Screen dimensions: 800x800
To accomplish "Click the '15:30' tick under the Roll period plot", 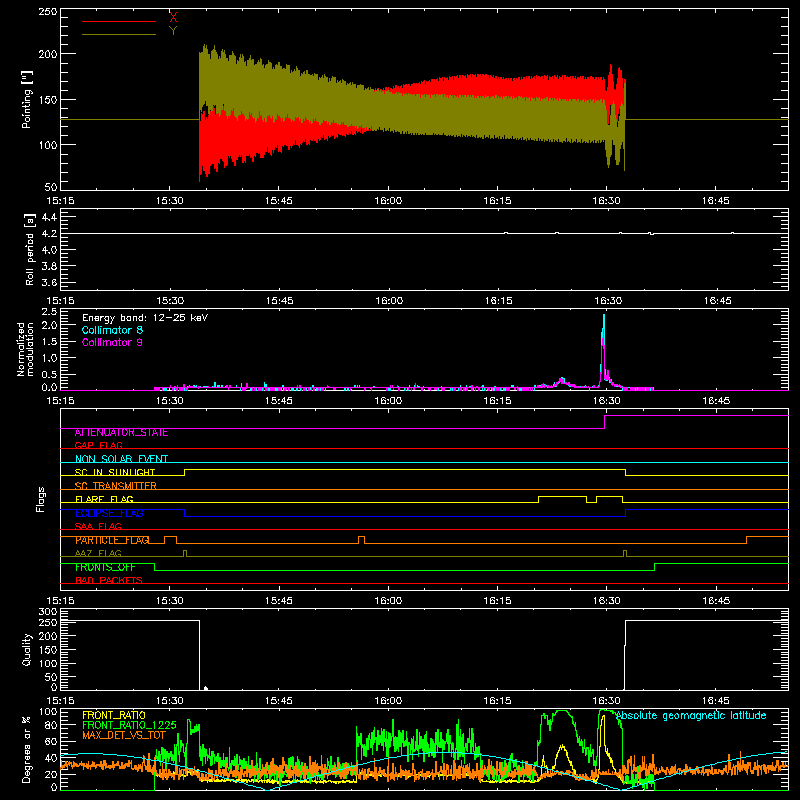I will 170,301.
